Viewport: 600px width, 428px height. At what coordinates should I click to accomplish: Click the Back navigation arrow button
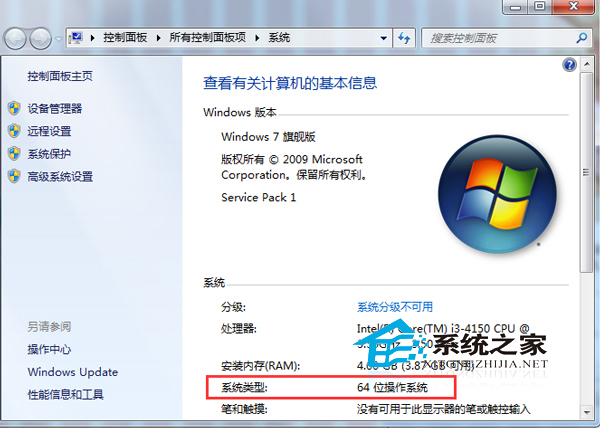[x=15, y=39]
